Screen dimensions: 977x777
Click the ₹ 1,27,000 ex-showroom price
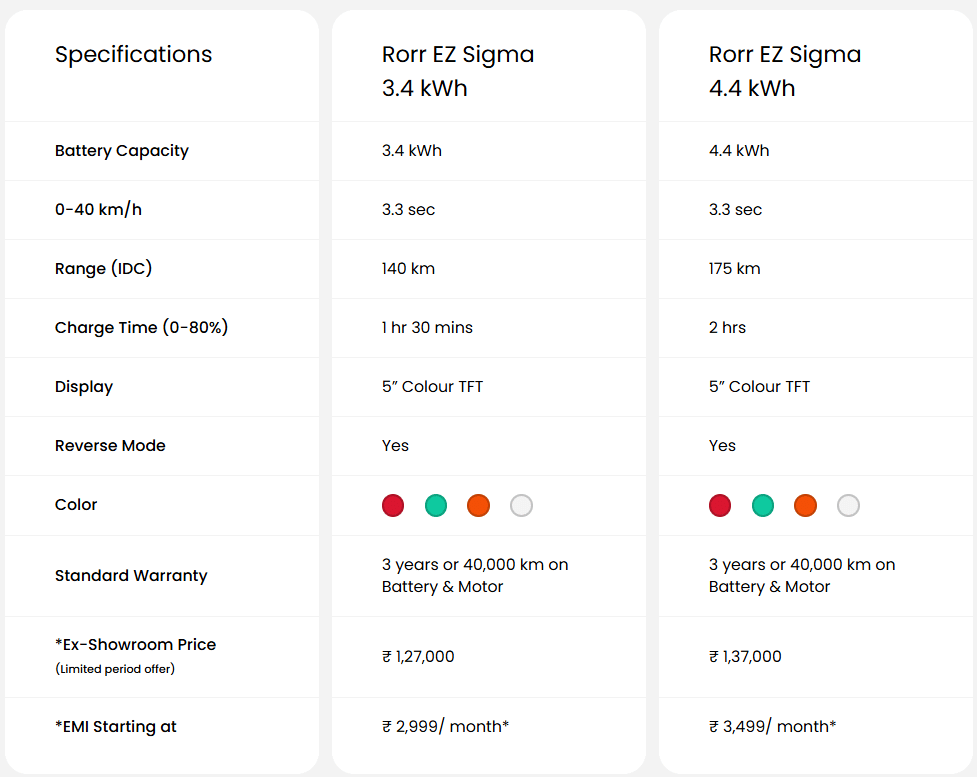[x=418, y=657]
